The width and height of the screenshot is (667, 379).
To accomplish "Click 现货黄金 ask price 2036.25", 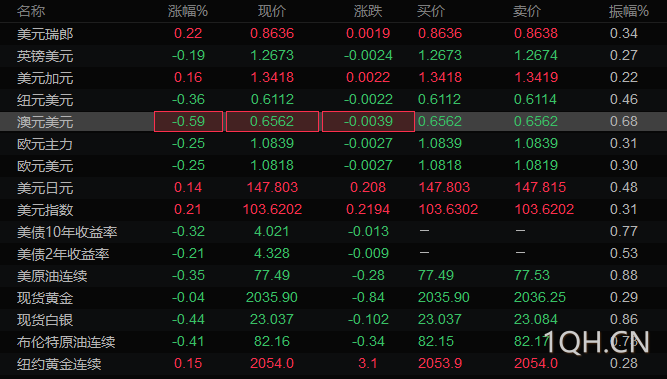I will pyautogui.click(x=540, y=297).
